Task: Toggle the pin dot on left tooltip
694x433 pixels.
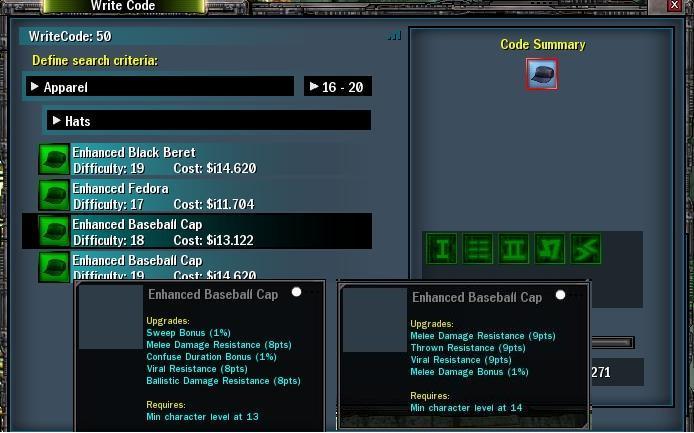Action: point(296,293)
